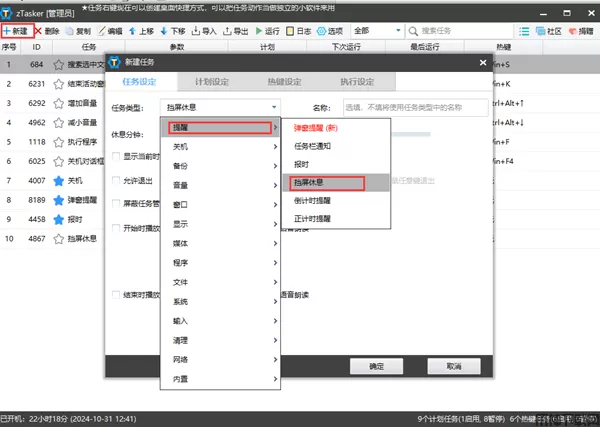Expand the 音量 submenu in the list
Screen dimensions: 600x427
[220, 185]
